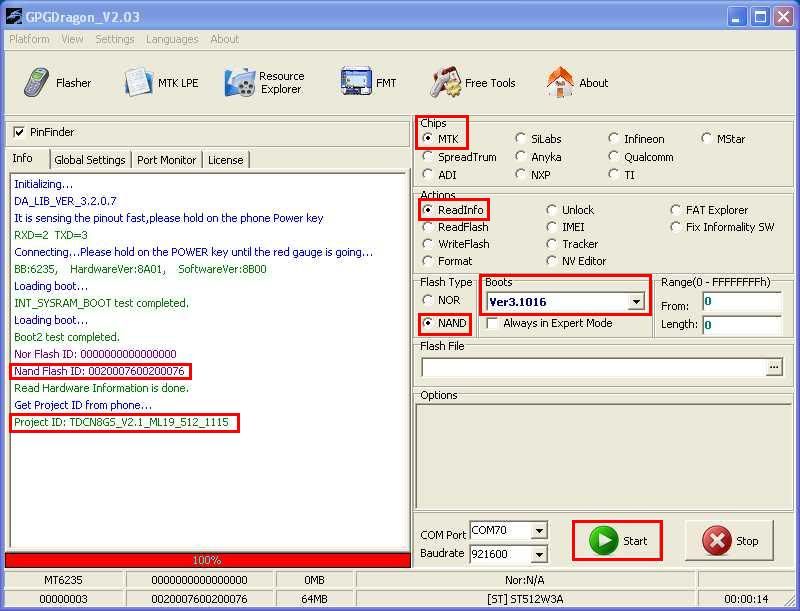This screenshot has width=800, height=611.
Task: Open the COM Port dropdown
Action: tap(539, 531)
